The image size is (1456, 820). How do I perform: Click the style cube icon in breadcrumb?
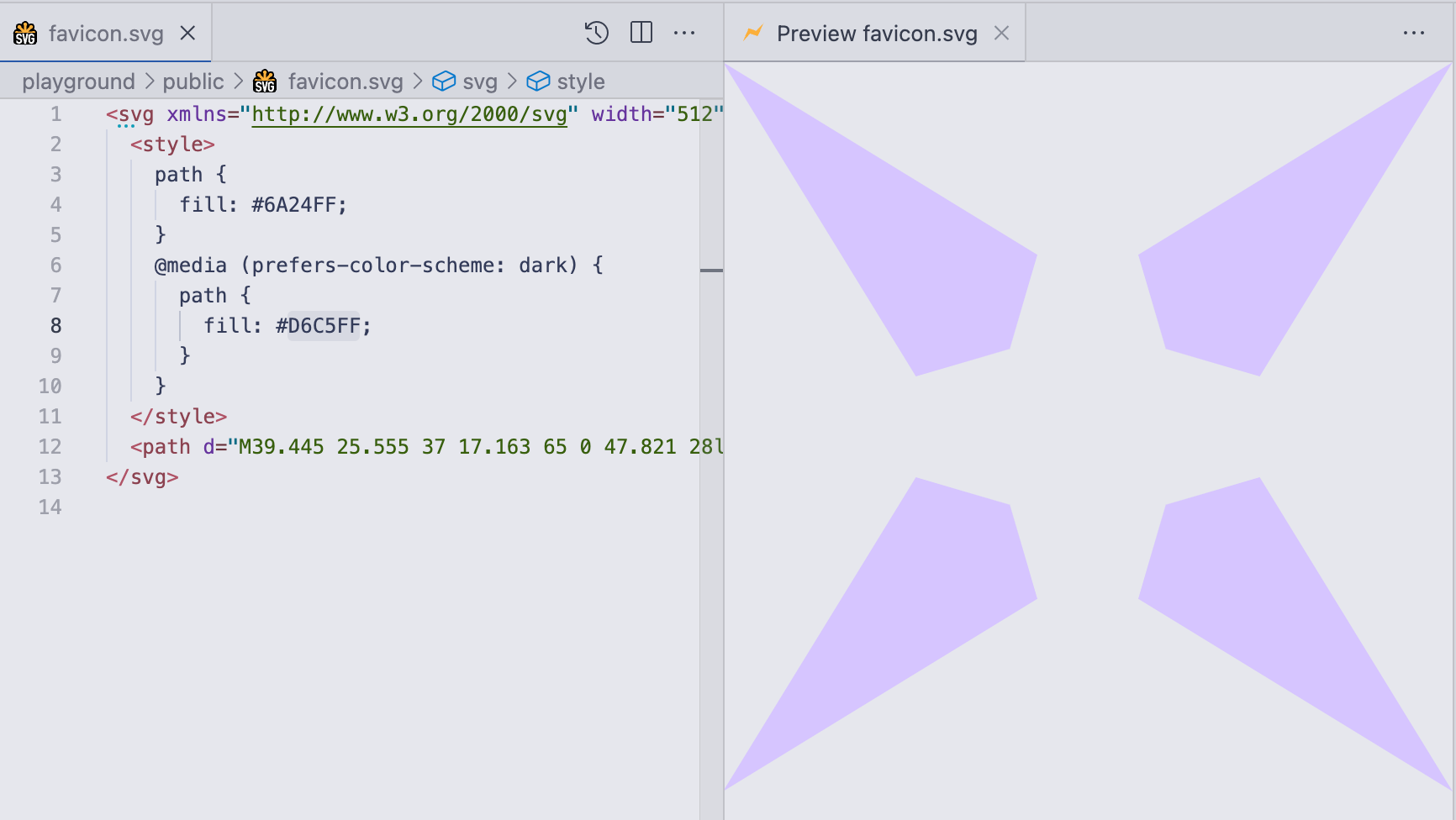(x=538, y=81)
